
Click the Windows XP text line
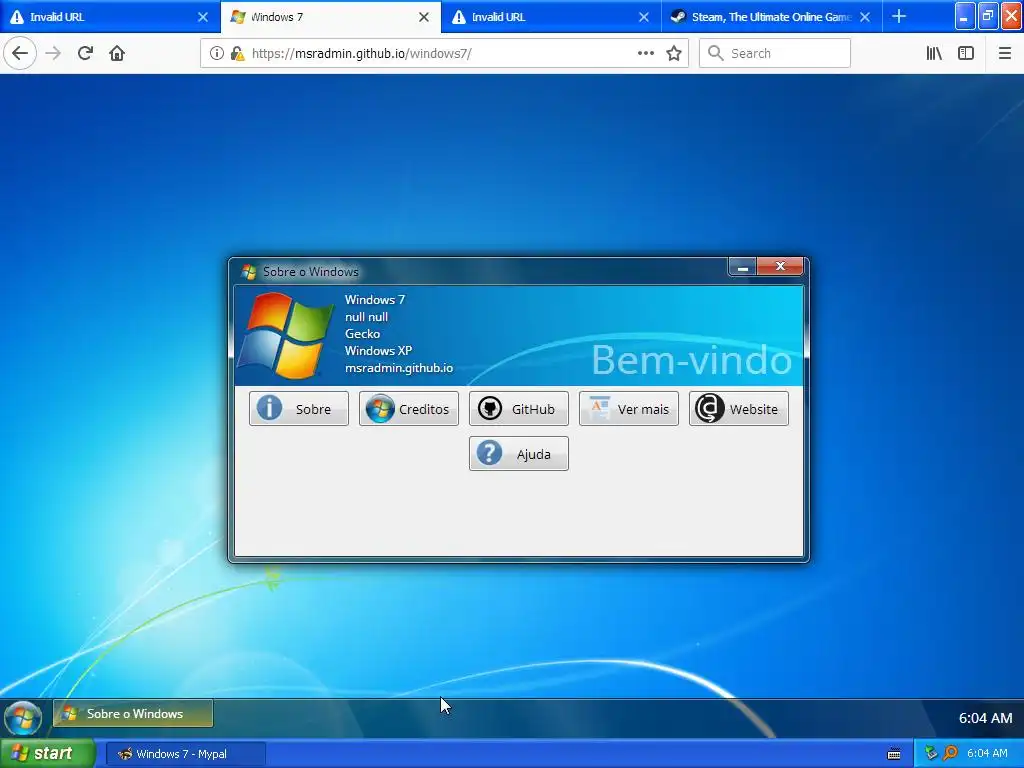(x=378, y=351)
